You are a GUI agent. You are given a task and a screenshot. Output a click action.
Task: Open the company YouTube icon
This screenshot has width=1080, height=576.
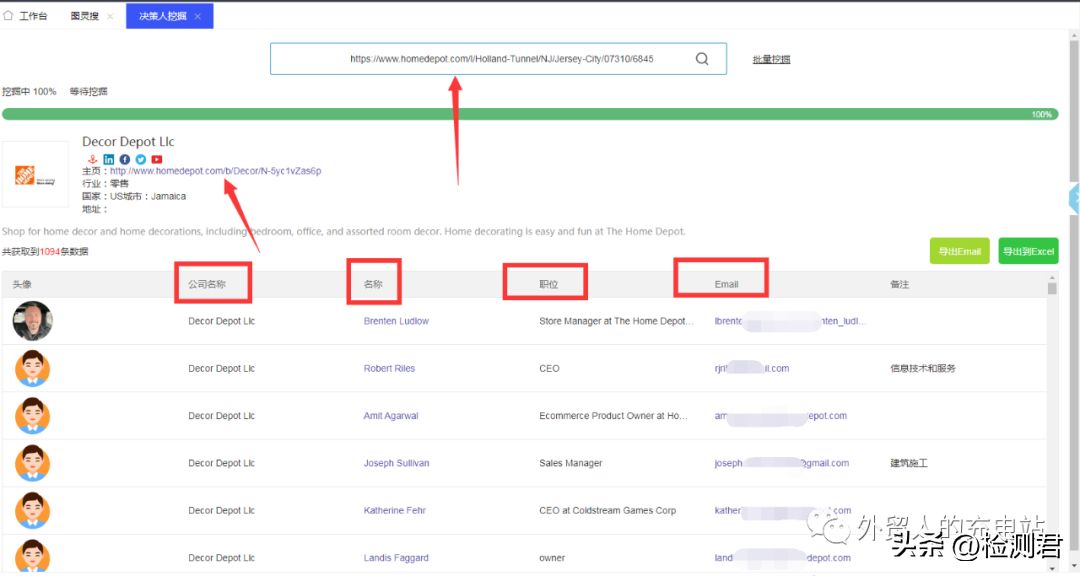[x=157, y=159]
